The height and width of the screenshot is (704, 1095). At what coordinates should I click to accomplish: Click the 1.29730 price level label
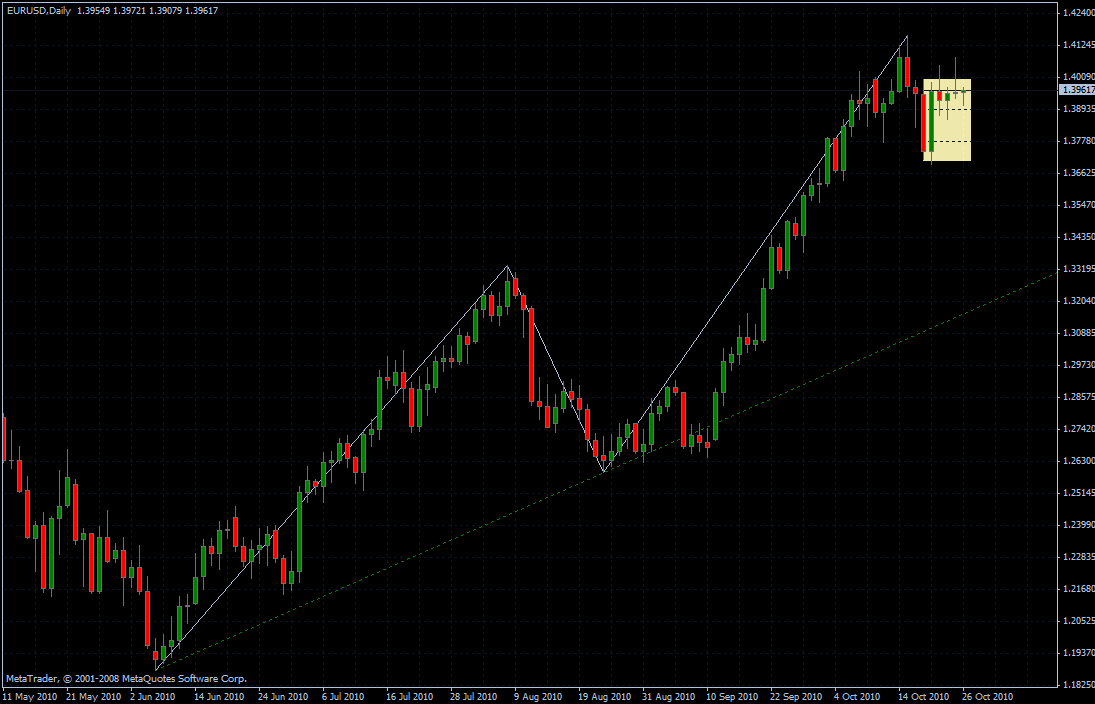pos(1078,365)
